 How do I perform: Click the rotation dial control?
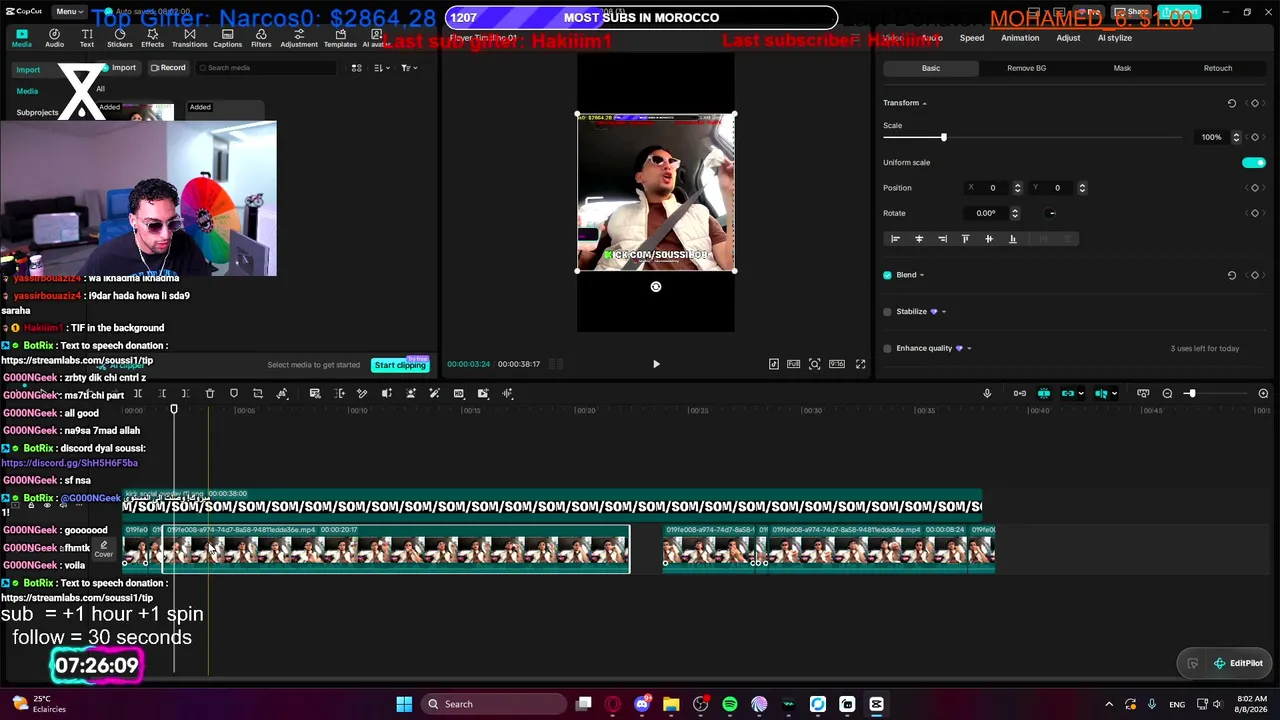[x=1051, y=213]
